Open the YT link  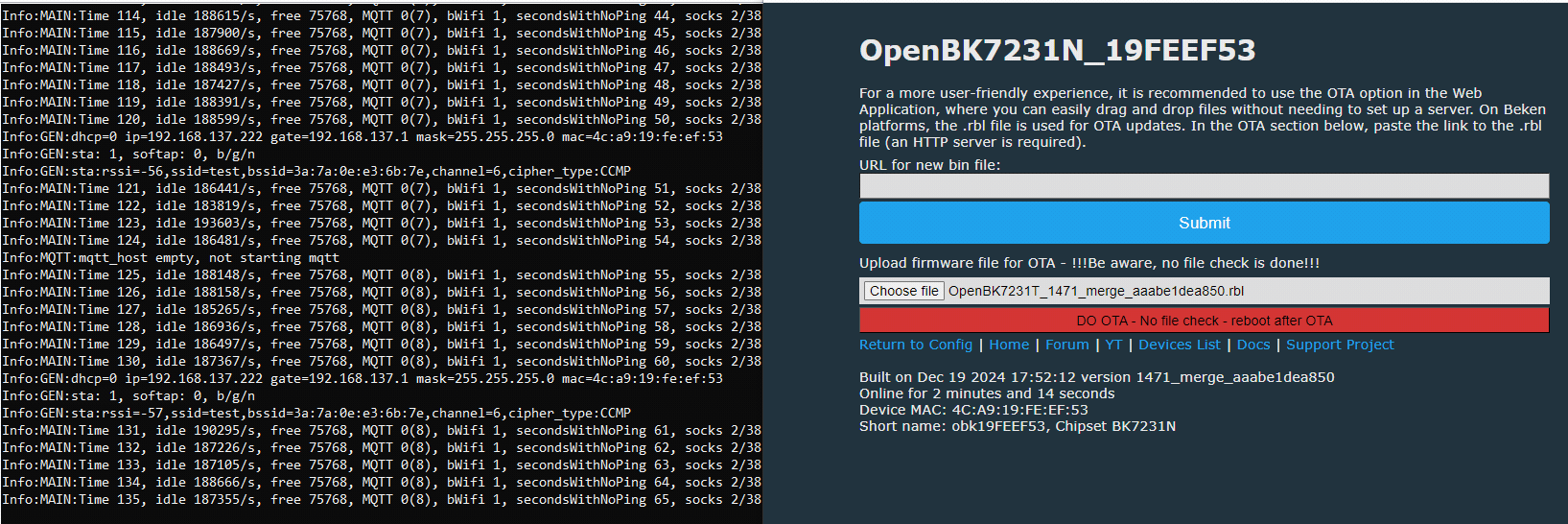pyautogui.click(x=1113, y=345)
